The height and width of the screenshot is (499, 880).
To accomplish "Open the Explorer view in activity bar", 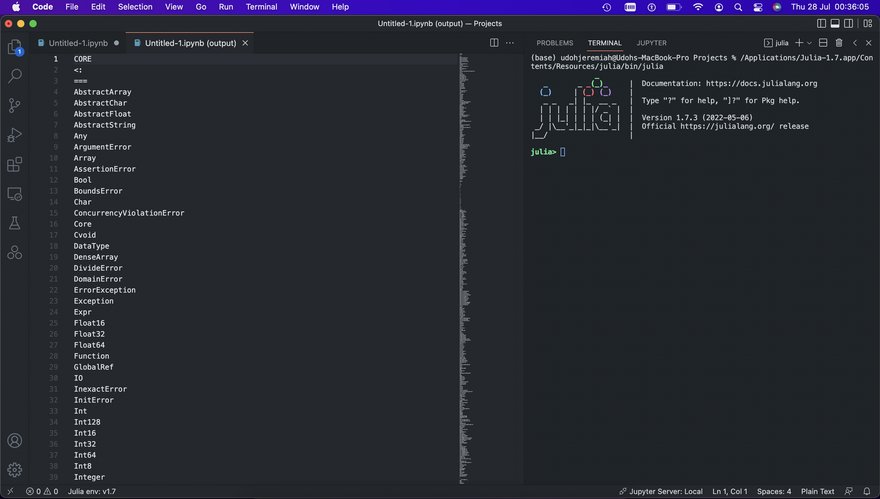I will [15, 47].
